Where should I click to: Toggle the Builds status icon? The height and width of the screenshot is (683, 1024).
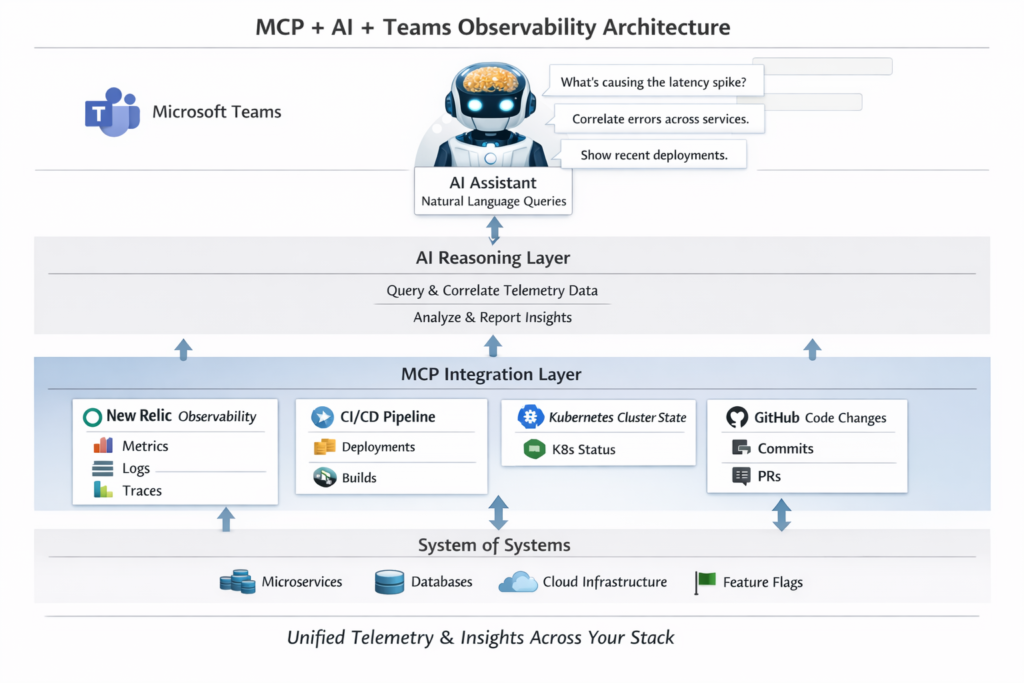click(x=323, y=477)
